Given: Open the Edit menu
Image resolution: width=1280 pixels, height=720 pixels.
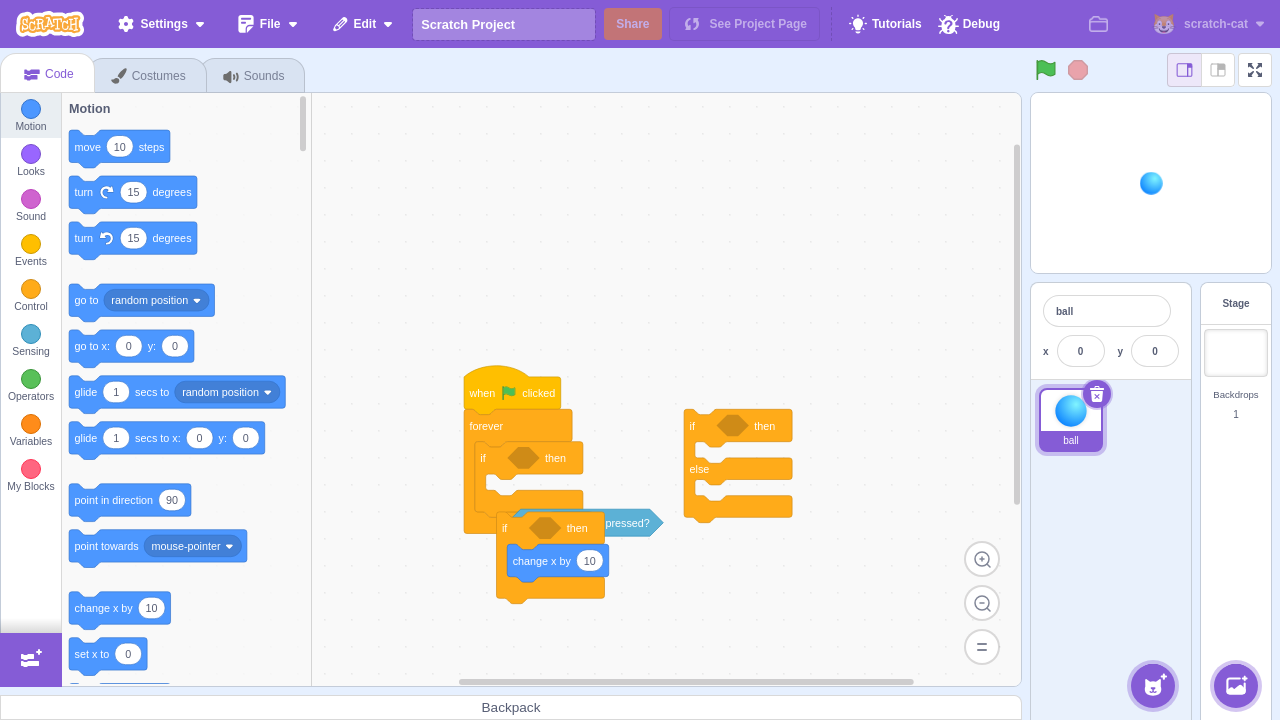Looking at the screenshot, I should coord(363,24).
